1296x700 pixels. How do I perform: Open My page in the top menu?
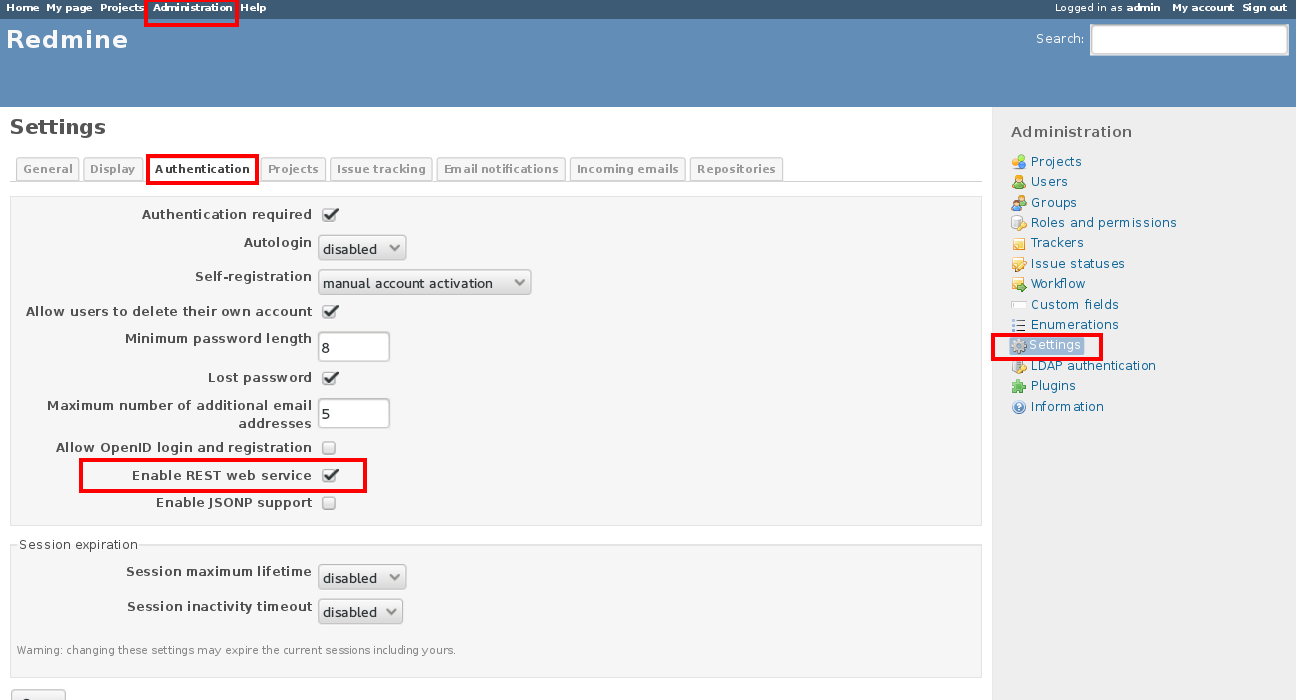[x=69, y=8]
